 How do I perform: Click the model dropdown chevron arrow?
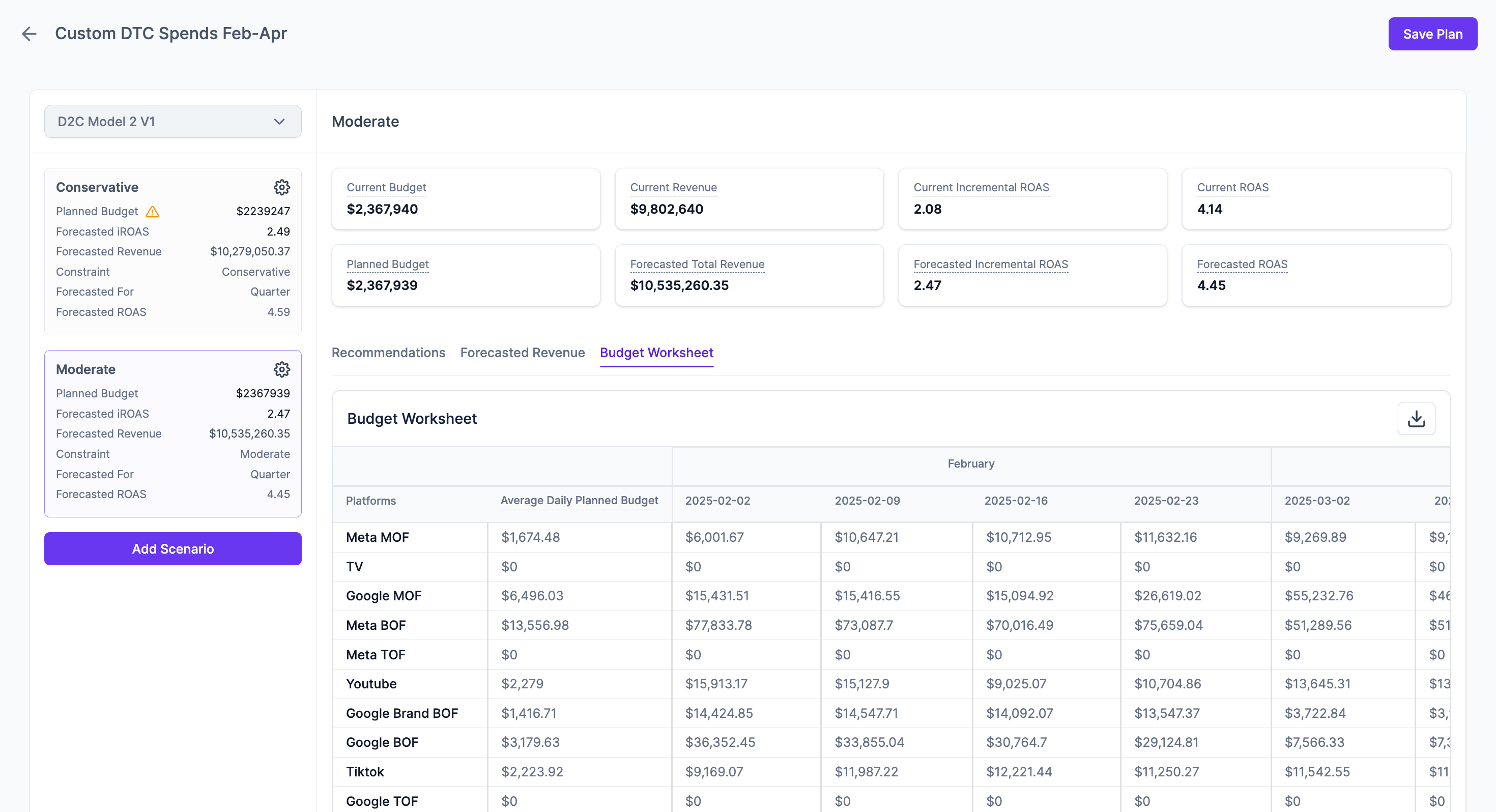(x=279, y=122)
